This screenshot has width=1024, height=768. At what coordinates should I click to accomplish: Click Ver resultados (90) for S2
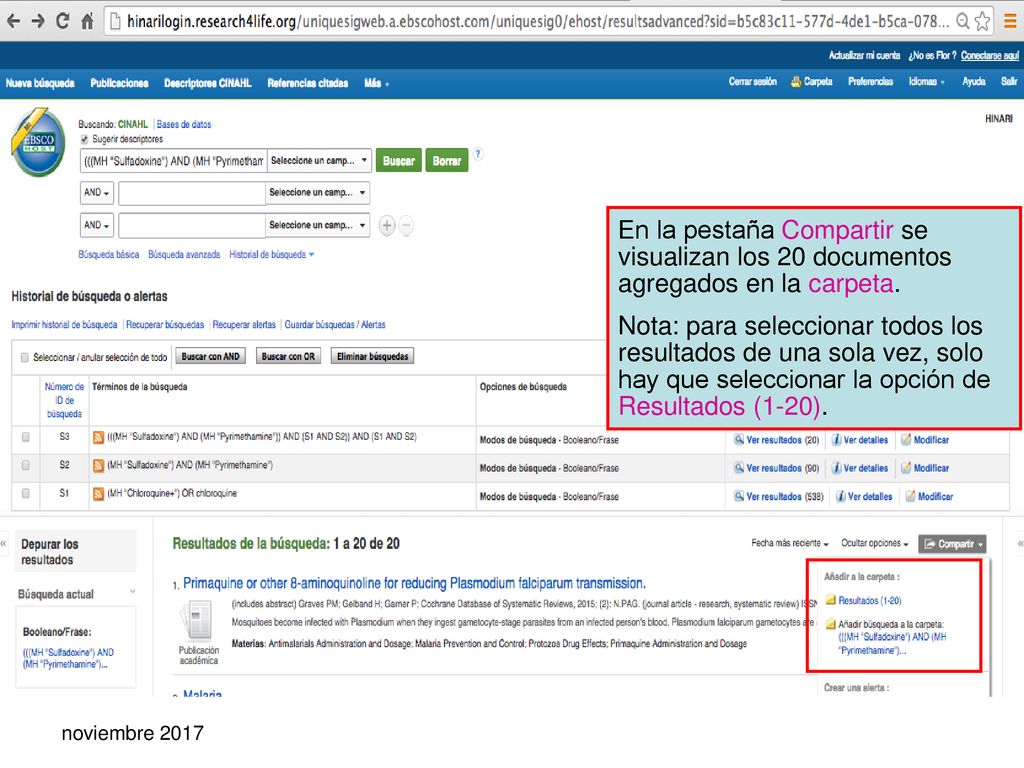pyautogui.click(x=776, y=468)
